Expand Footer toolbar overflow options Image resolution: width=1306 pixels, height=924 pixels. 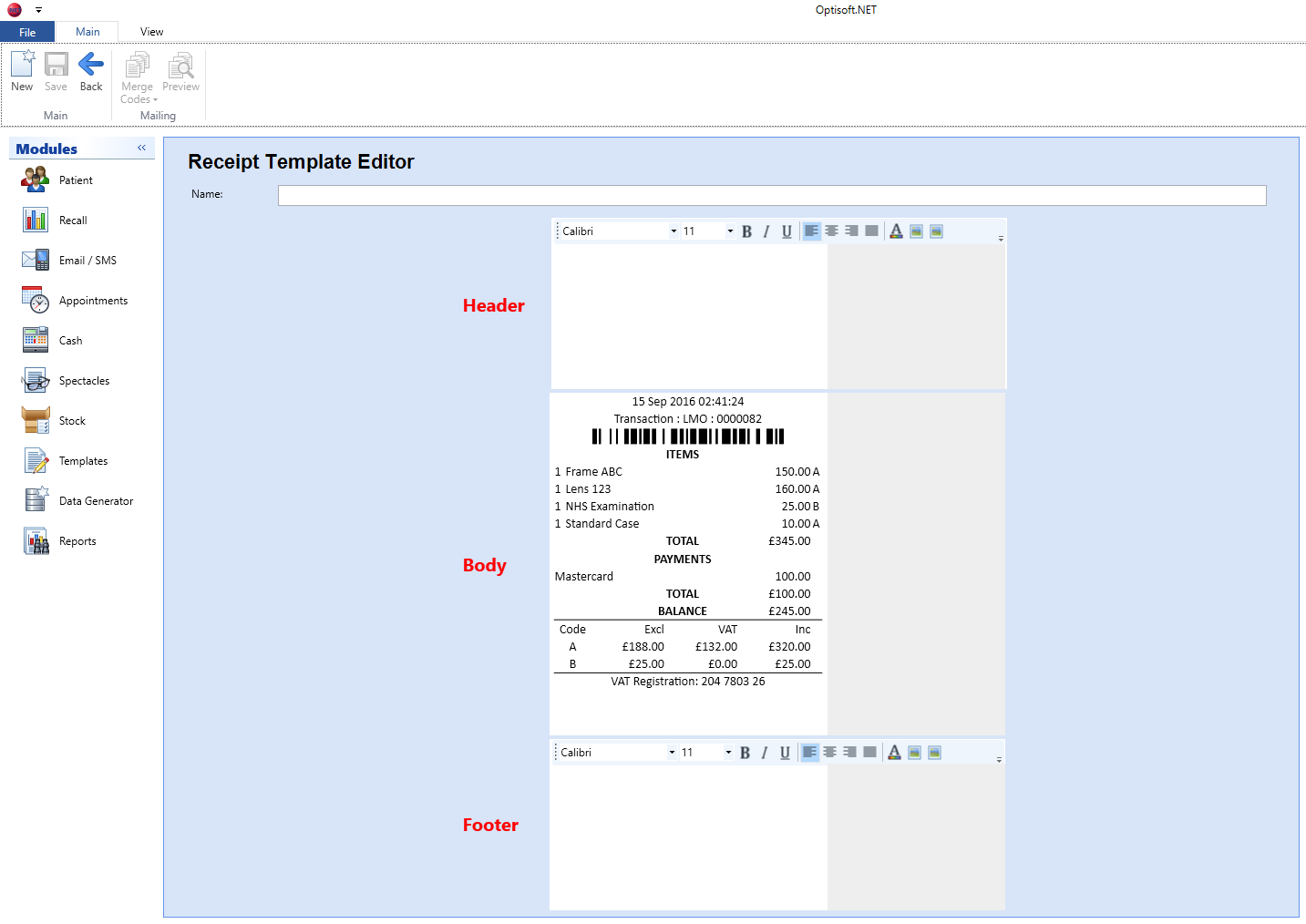[999, 759]
